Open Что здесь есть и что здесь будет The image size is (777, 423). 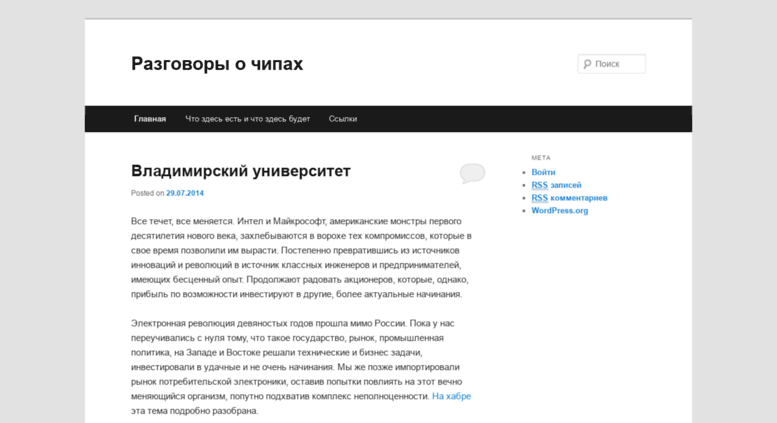coord(247,119)
